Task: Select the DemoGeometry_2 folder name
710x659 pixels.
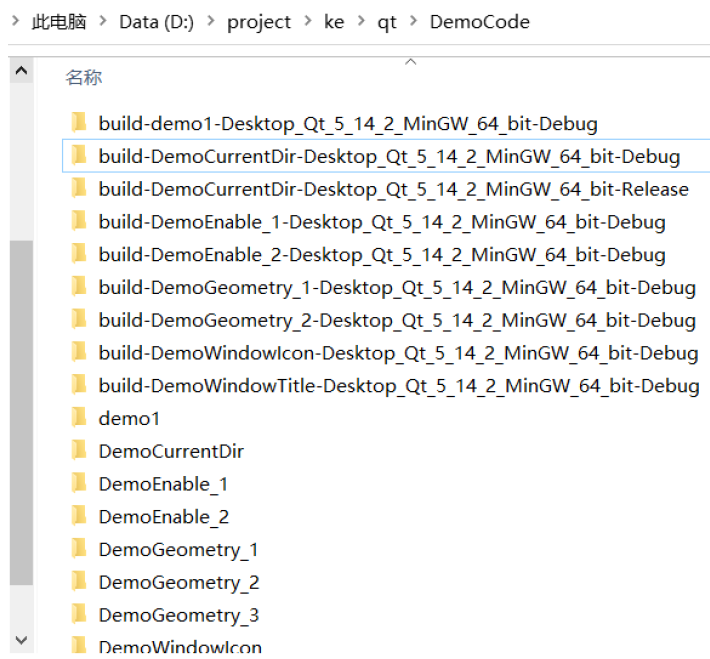Action: 179,583
